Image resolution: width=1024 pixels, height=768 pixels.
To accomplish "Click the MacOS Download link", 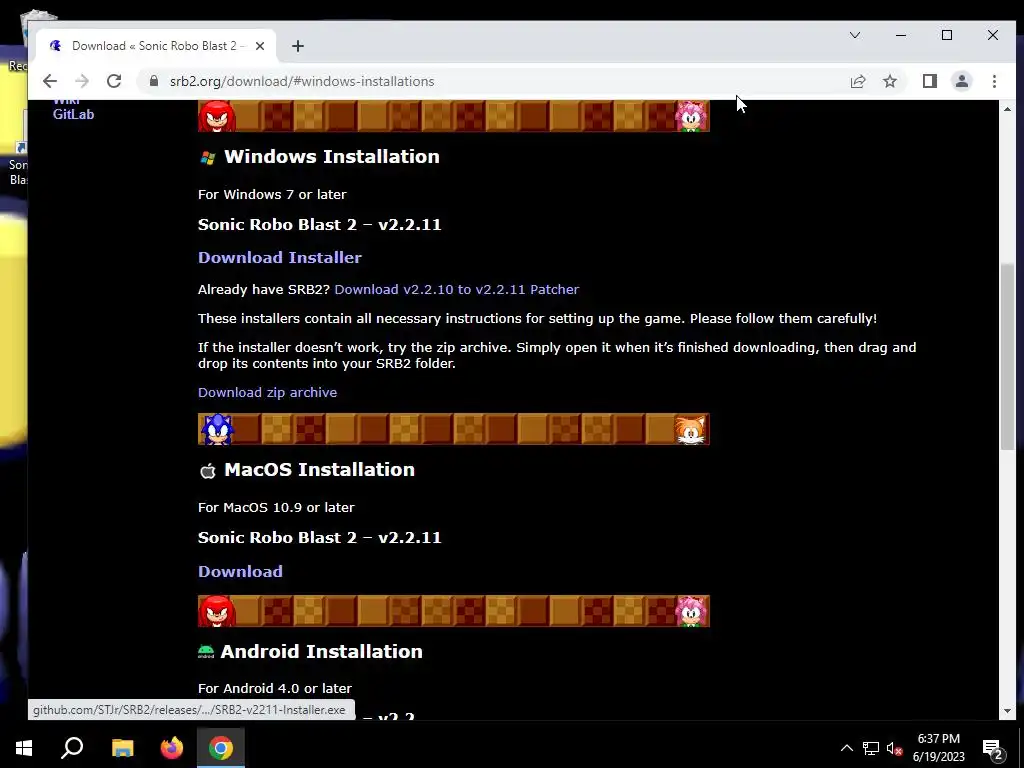I will click(240, 571).
